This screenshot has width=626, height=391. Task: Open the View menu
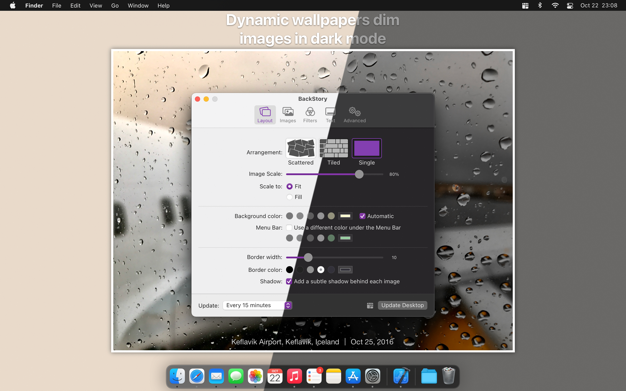point(96,6)
